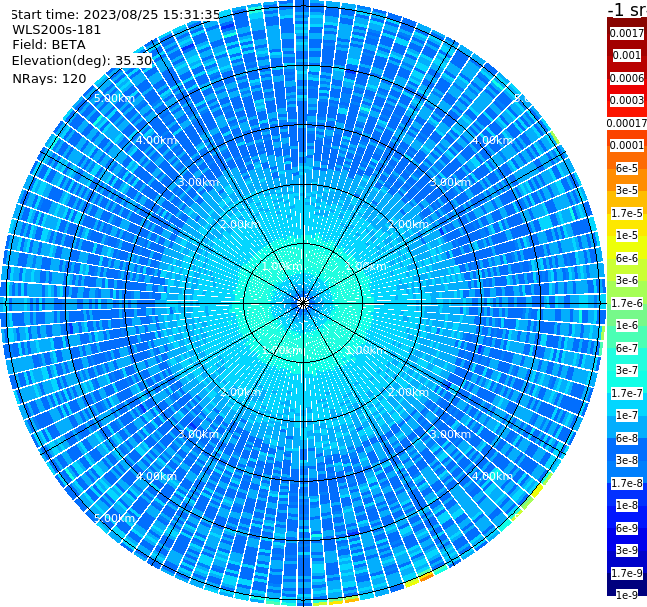Select the WLS200s-181 instrument label
This screenshot has width=647, height=607.
(57, 30)
